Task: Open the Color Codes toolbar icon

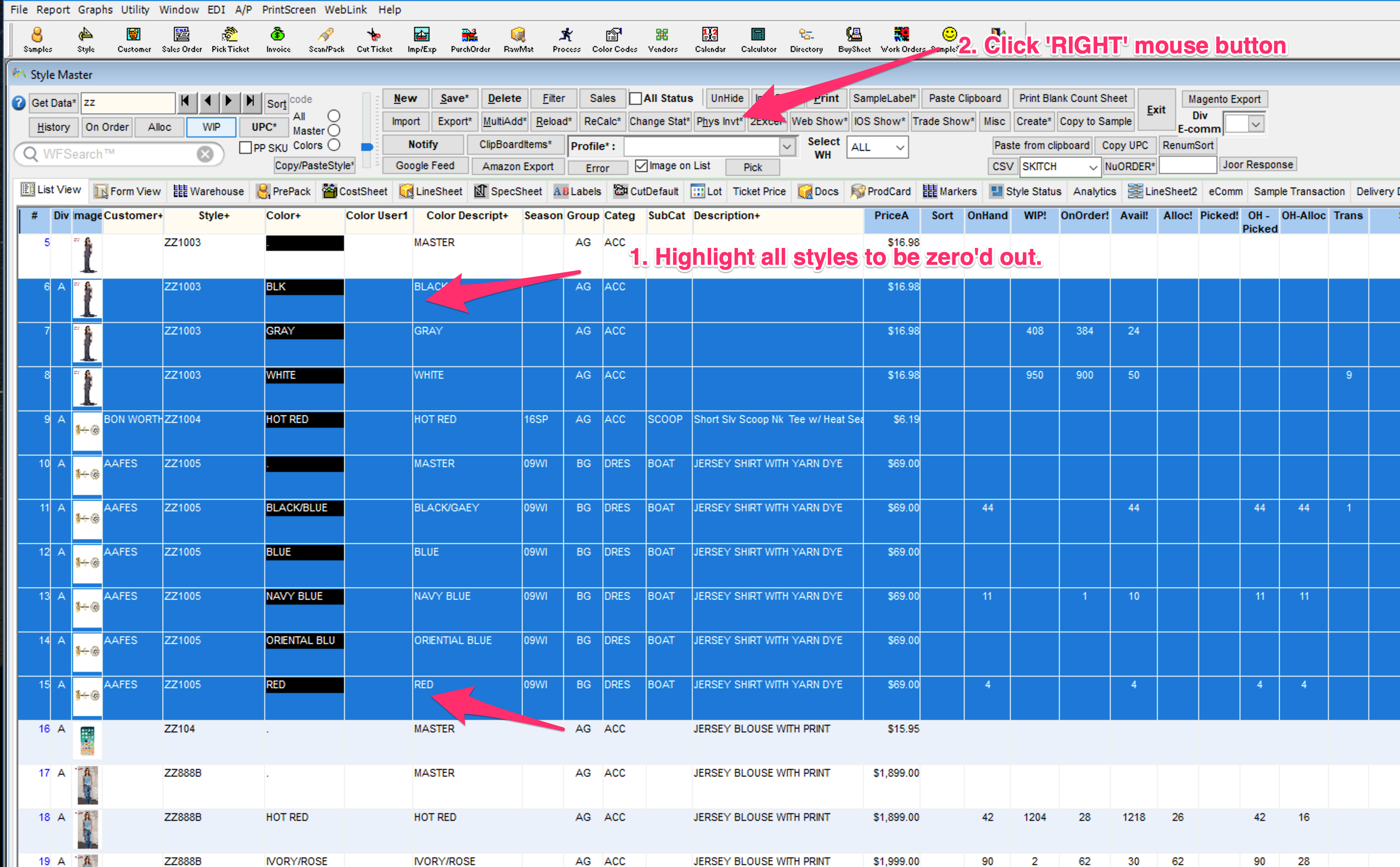Action: point(614,39)
